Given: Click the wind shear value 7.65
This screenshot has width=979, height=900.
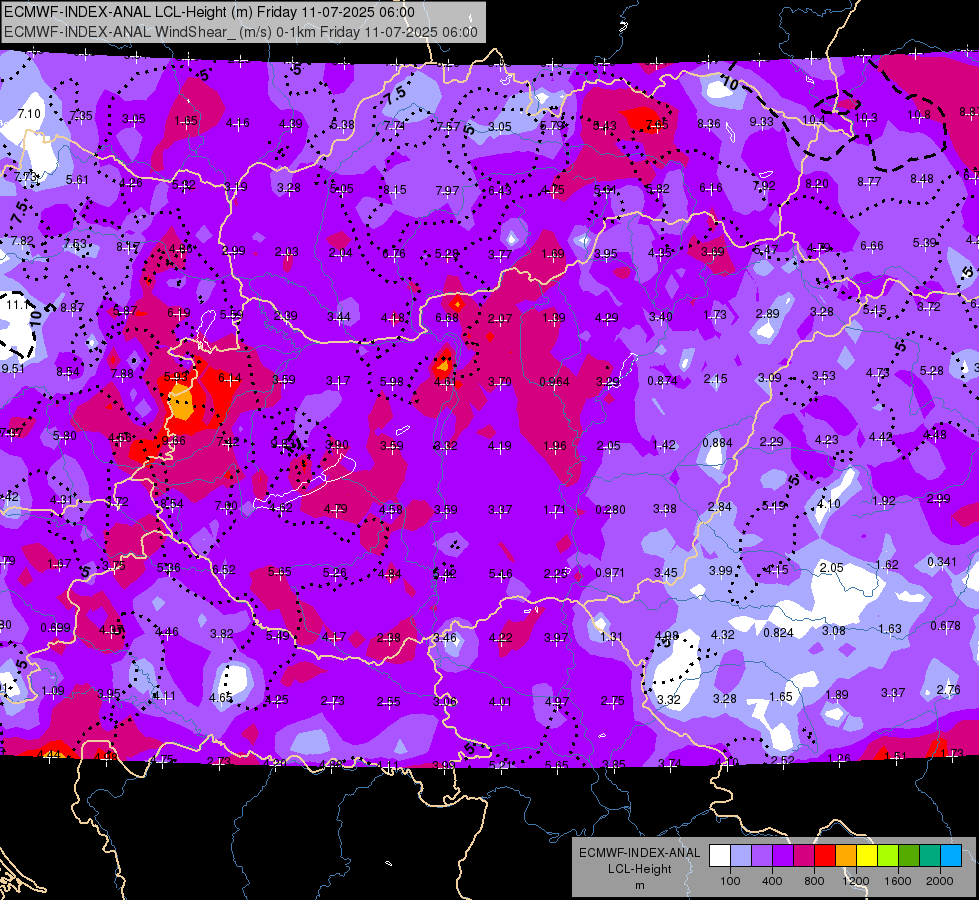Looking at the screenshot, I should point(657,125).
